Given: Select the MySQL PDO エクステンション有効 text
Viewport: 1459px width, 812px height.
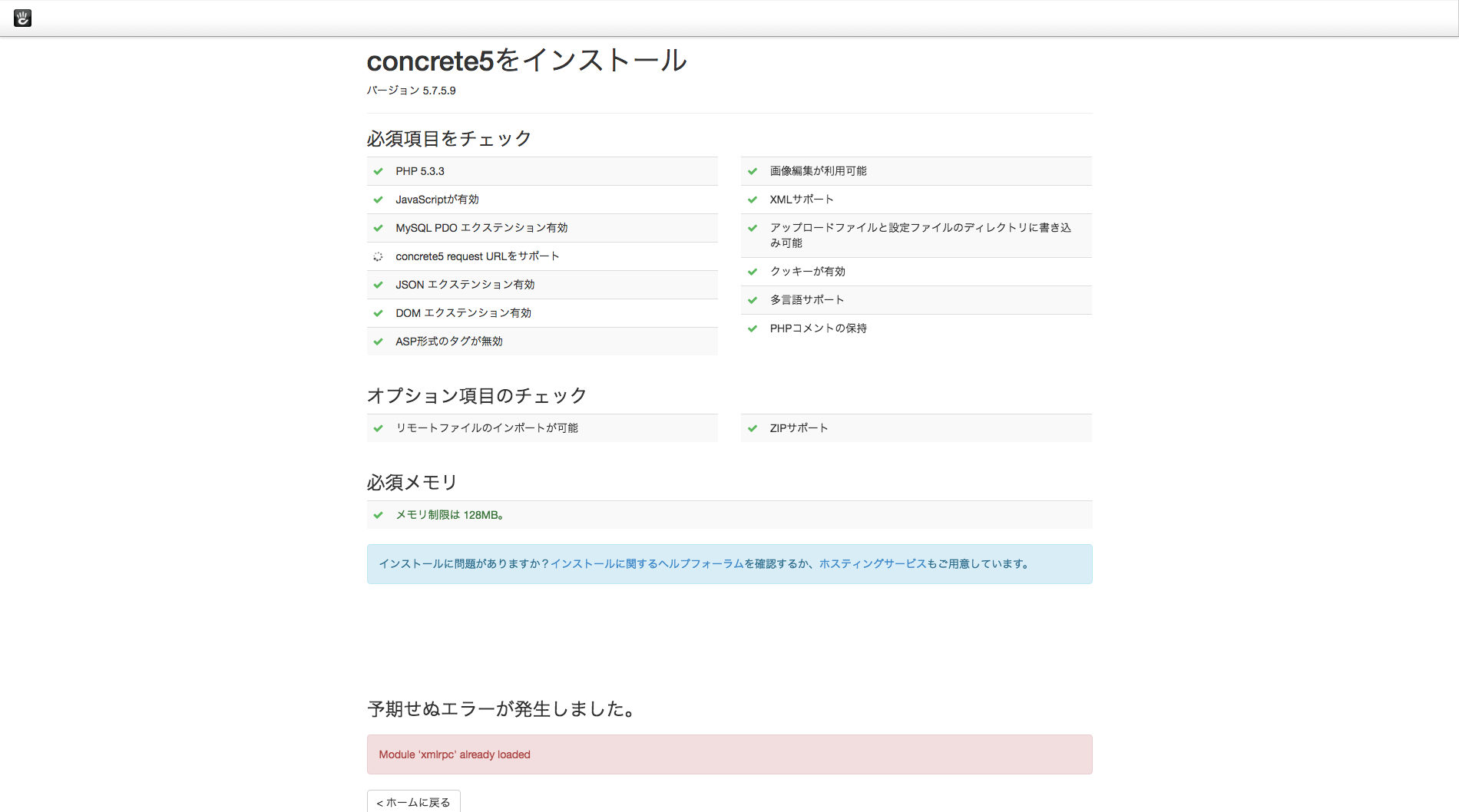Looking at the screenshot, I should [481, 228].
